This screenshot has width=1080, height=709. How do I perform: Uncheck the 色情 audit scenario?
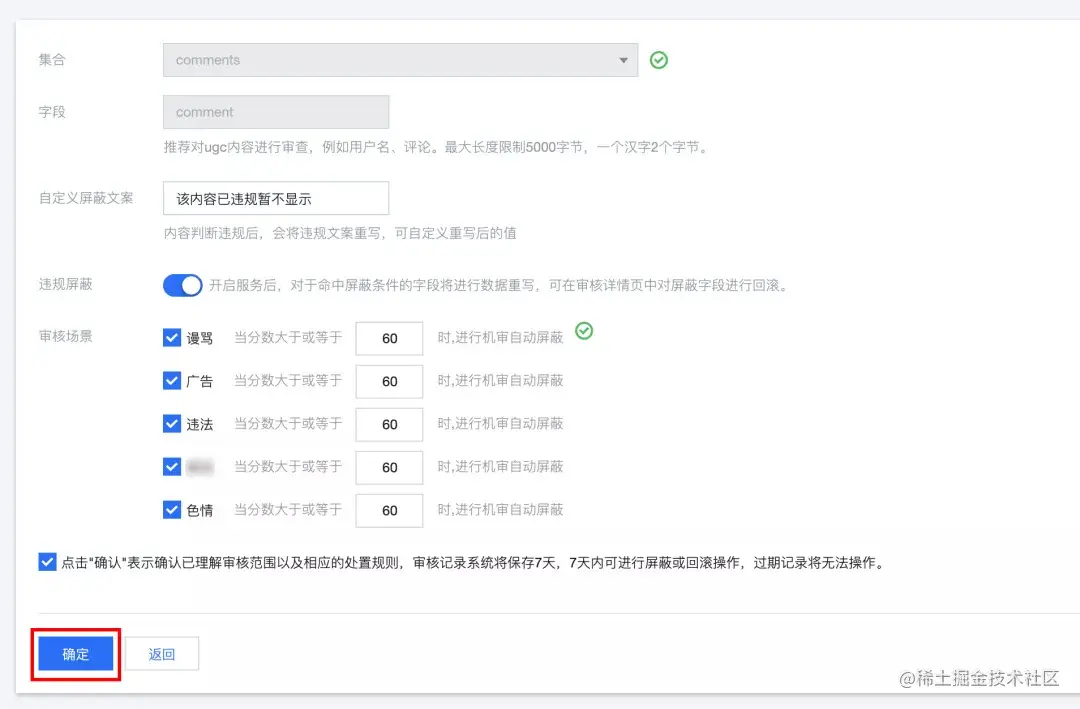pos(171,510)
